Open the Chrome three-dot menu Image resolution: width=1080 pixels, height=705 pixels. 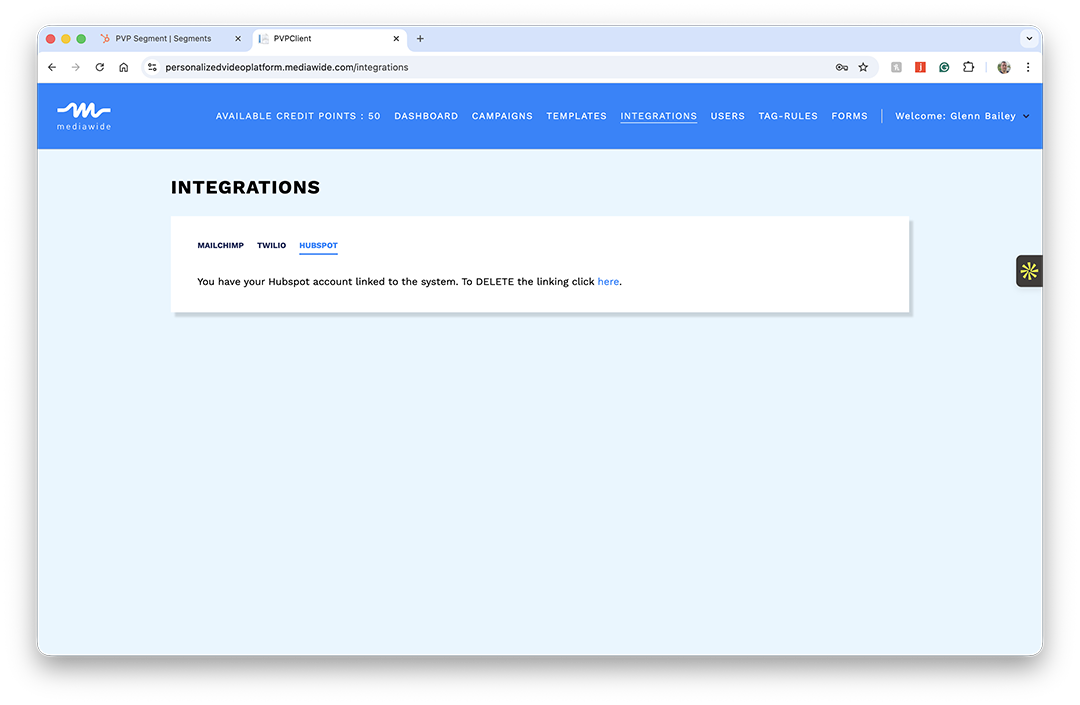coord(1028,67)
